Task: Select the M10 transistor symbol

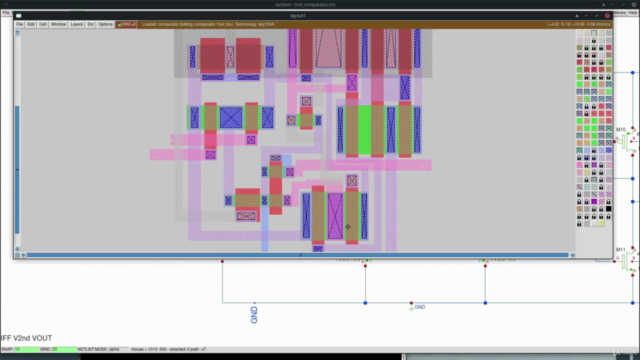Action: tap(627, 141)
